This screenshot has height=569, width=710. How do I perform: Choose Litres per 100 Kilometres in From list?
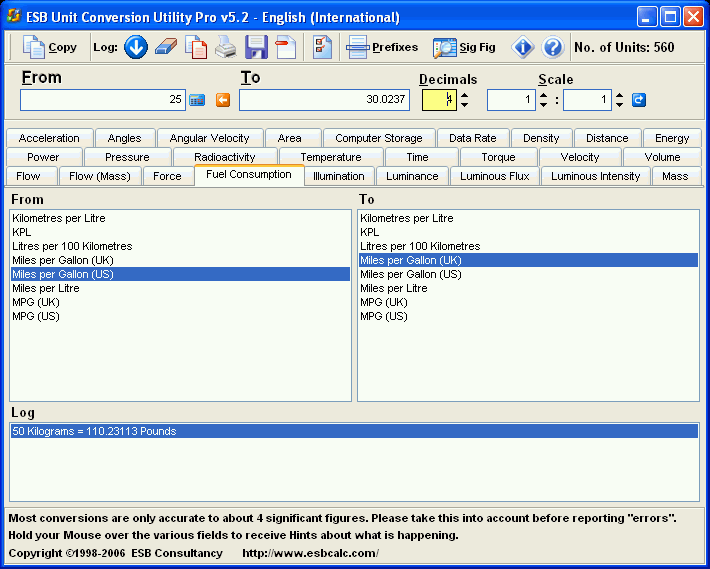[x=180, y=246]
